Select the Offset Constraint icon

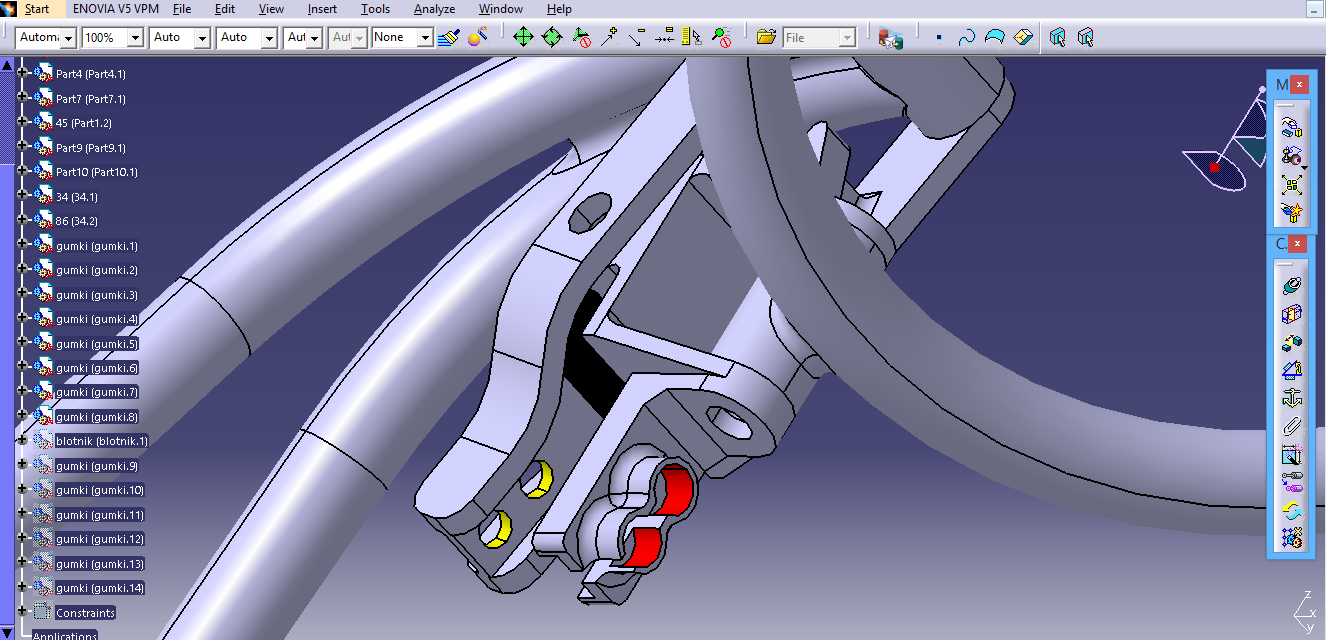pos(1291,343)
